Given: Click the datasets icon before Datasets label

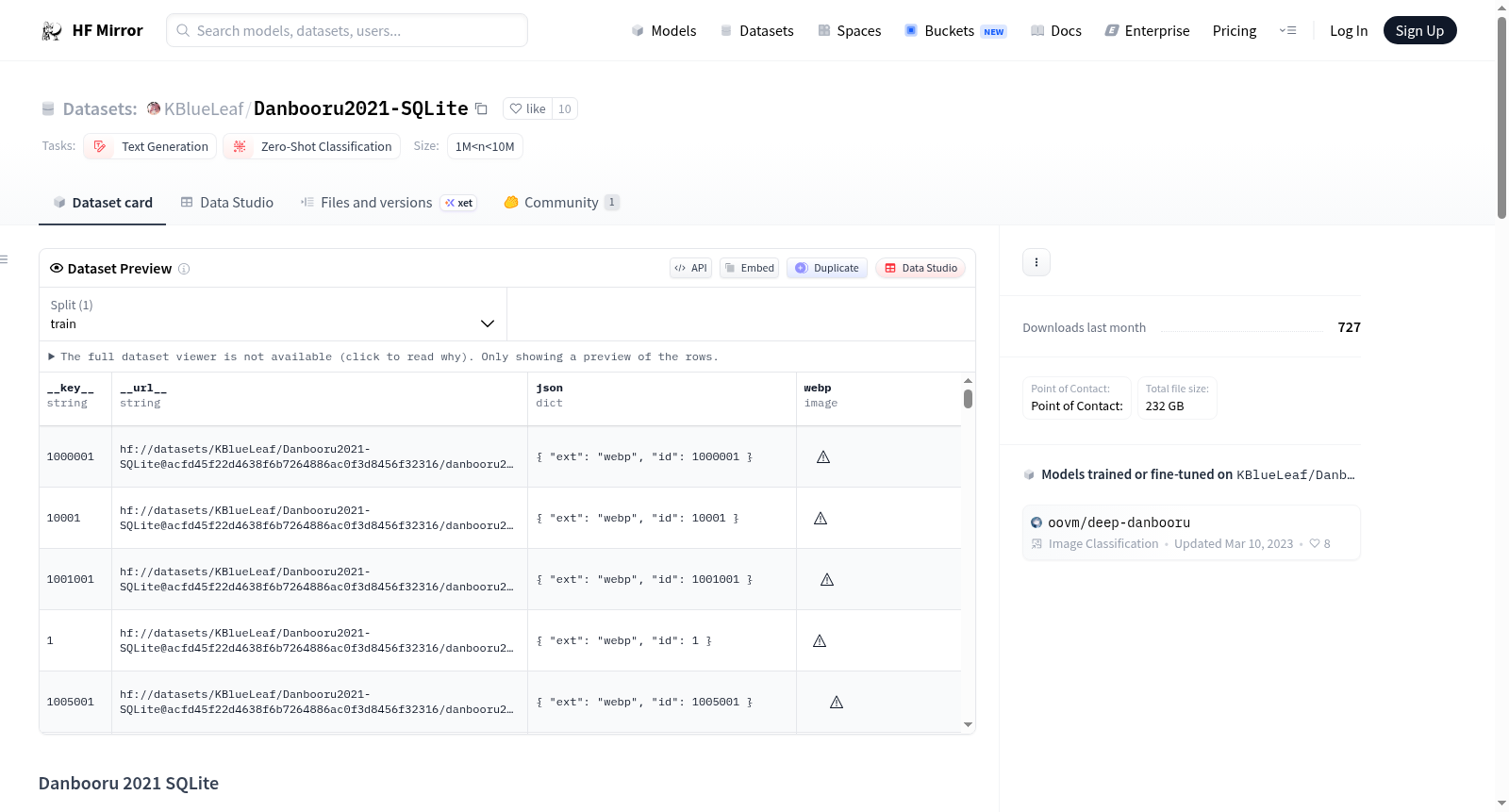Looking at the screenshot, I should [x=48, y=109].
